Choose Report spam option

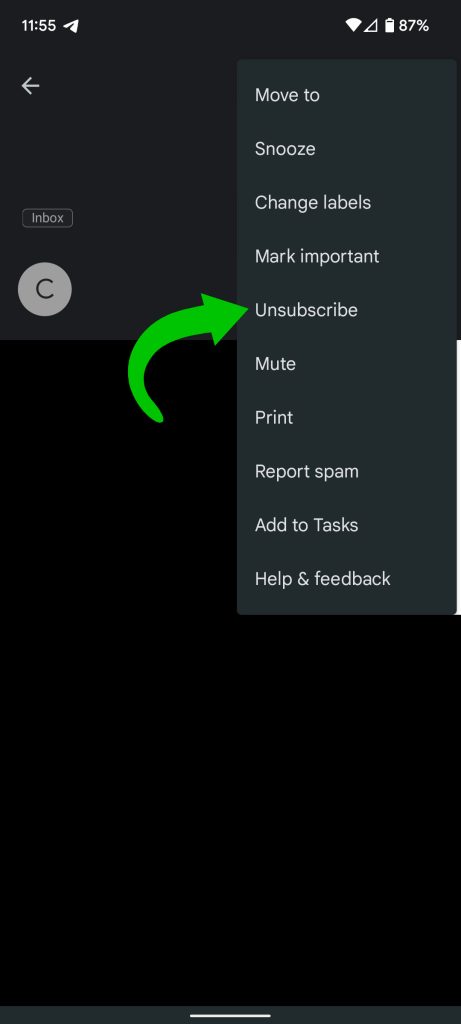coord(347,471)
